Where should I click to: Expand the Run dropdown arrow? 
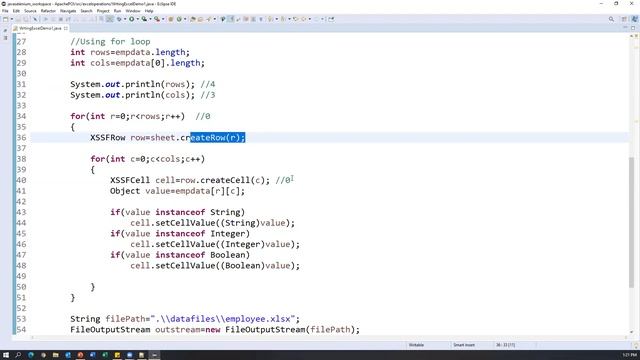pos(138,19)
